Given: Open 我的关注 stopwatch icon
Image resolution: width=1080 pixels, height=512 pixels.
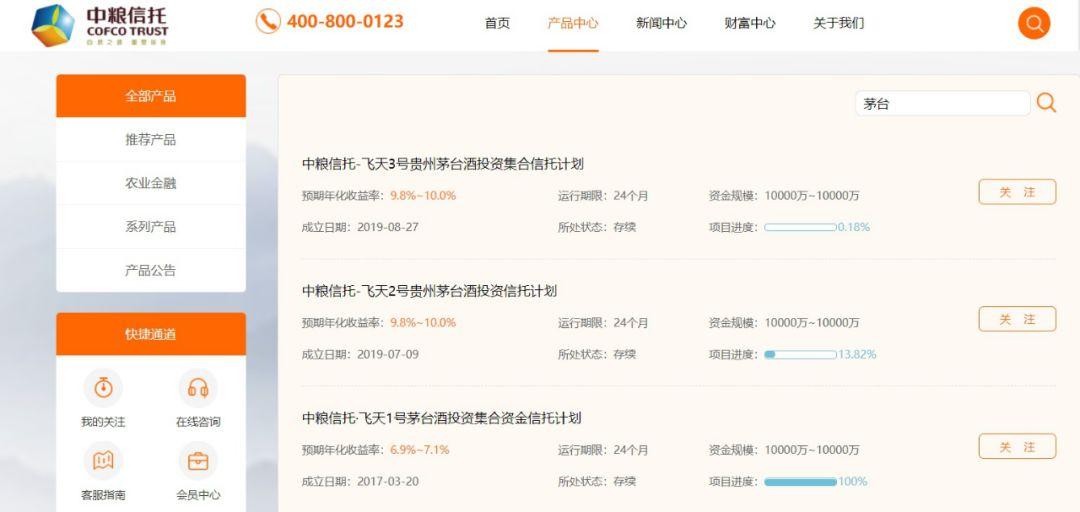Looking at the screenshot, I should pos(103,388).
